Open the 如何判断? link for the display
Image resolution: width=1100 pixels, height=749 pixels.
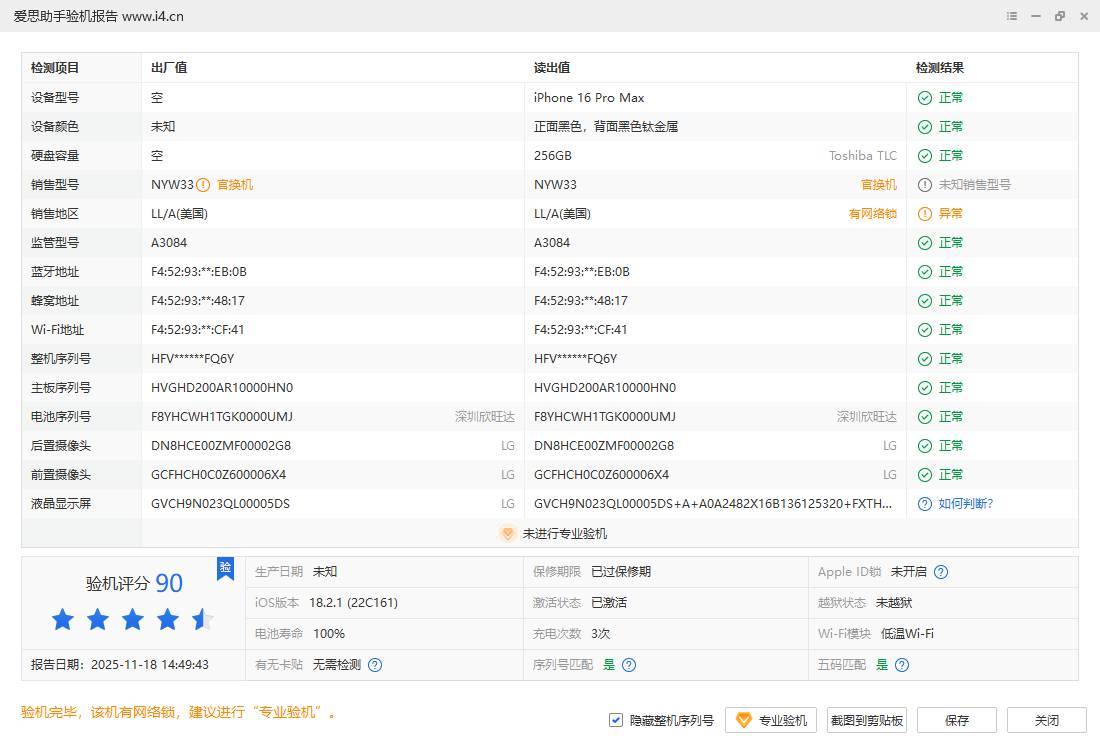click(x=965, y=504)
